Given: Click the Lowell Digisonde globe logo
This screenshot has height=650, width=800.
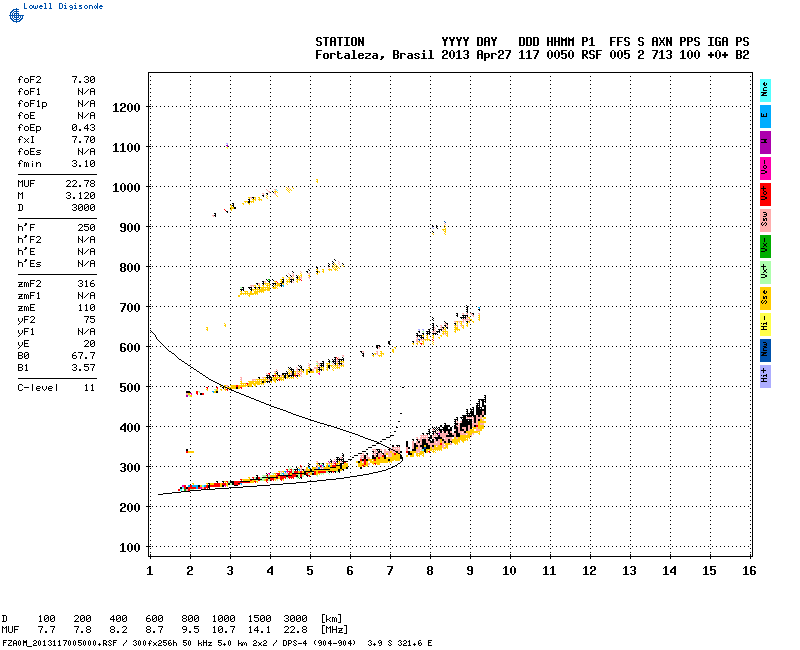Looking at the screenshot, I should pyautogui.click(x=16, y=15).
